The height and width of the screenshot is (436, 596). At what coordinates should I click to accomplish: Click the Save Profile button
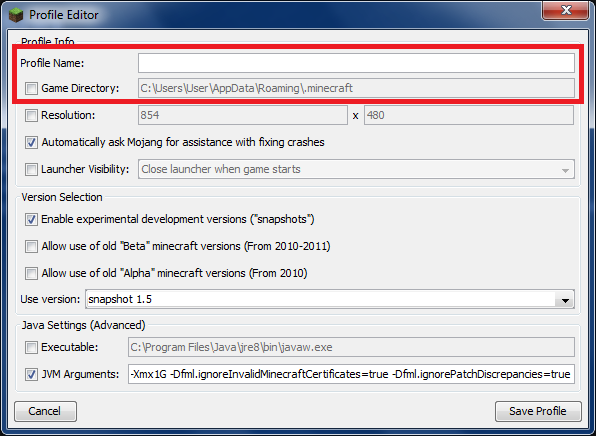pyautogui.click(x=538, y=411)
